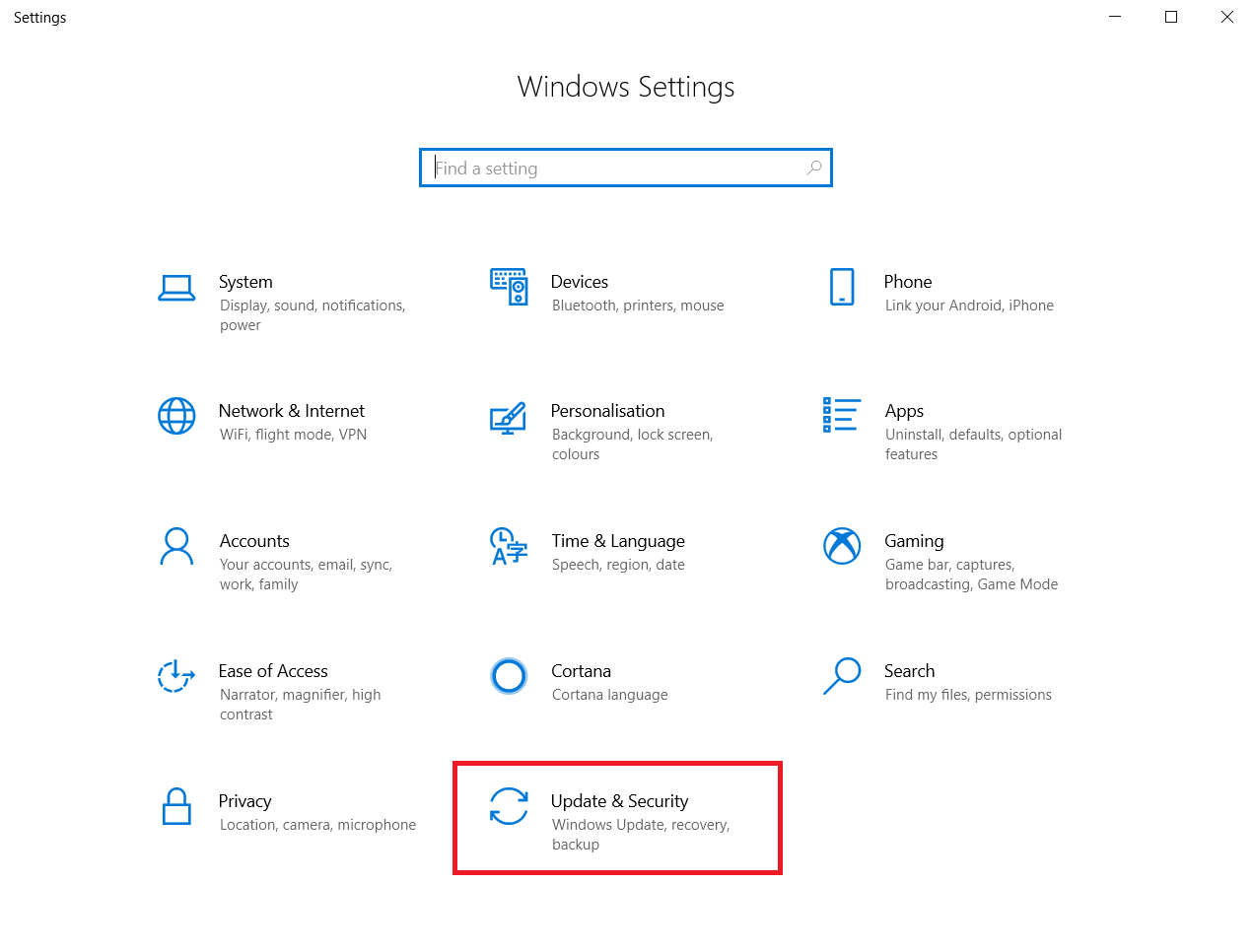Click 'Game bar, captures, broadcasting, Game Mode' text
Viewport: 1253px width, 952px height.
[x=971, y=575]
